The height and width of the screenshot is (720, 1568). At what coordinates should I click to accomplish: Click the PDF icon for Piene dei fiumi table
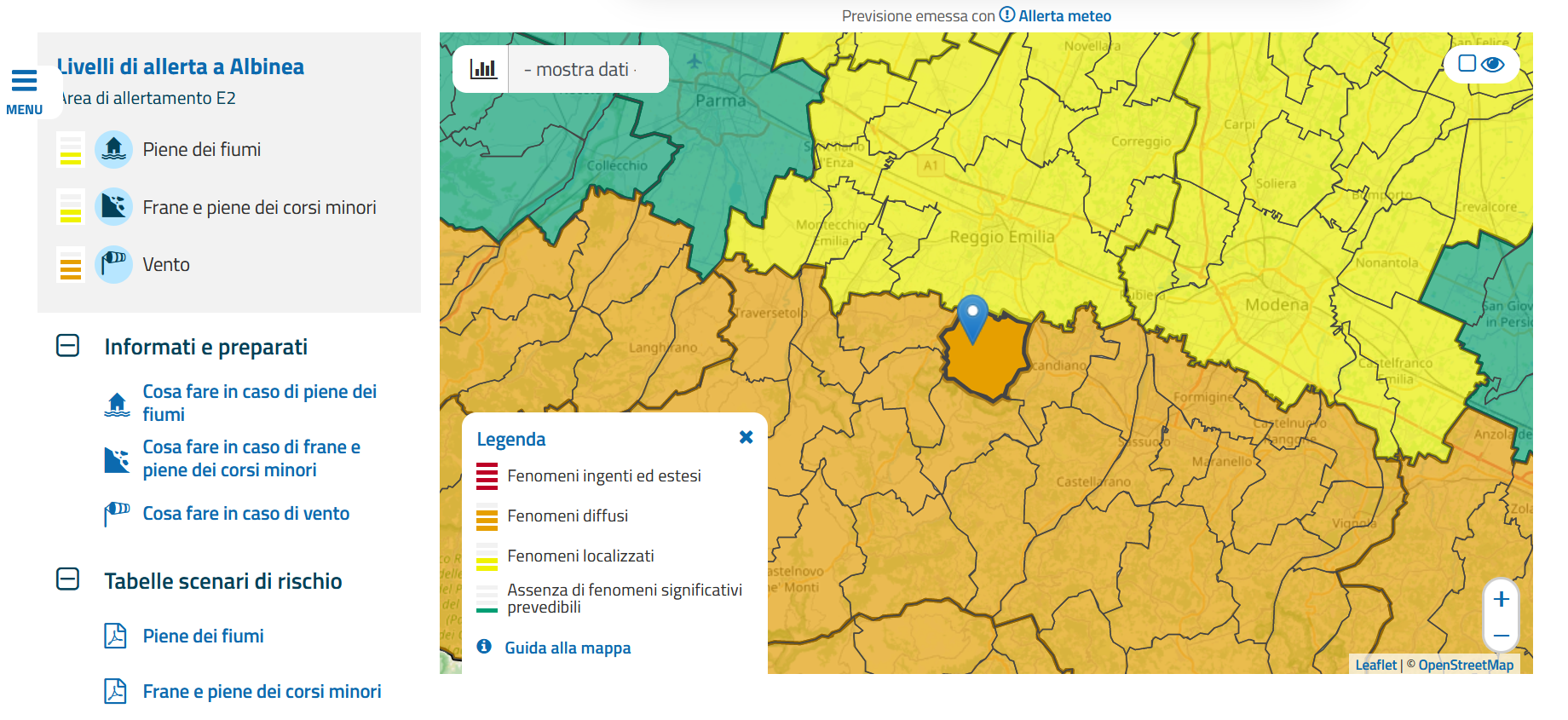(115, 636)
